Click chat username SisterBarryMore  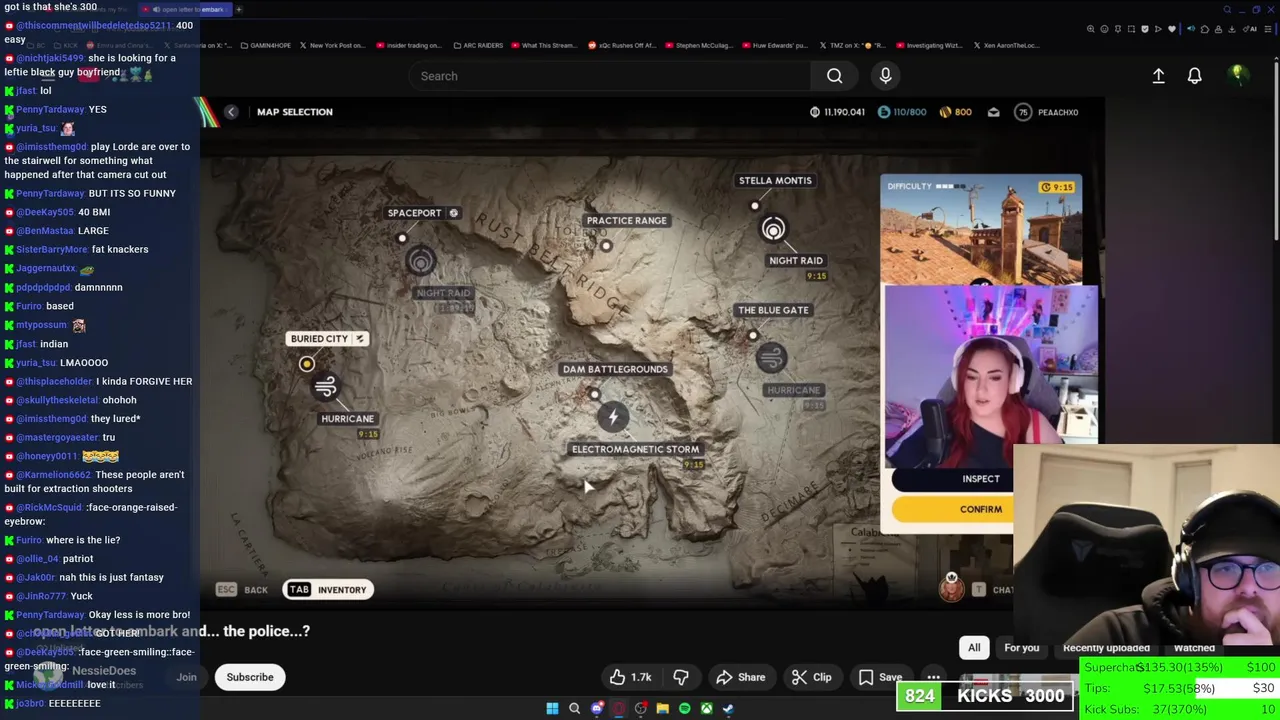(52, 249)
